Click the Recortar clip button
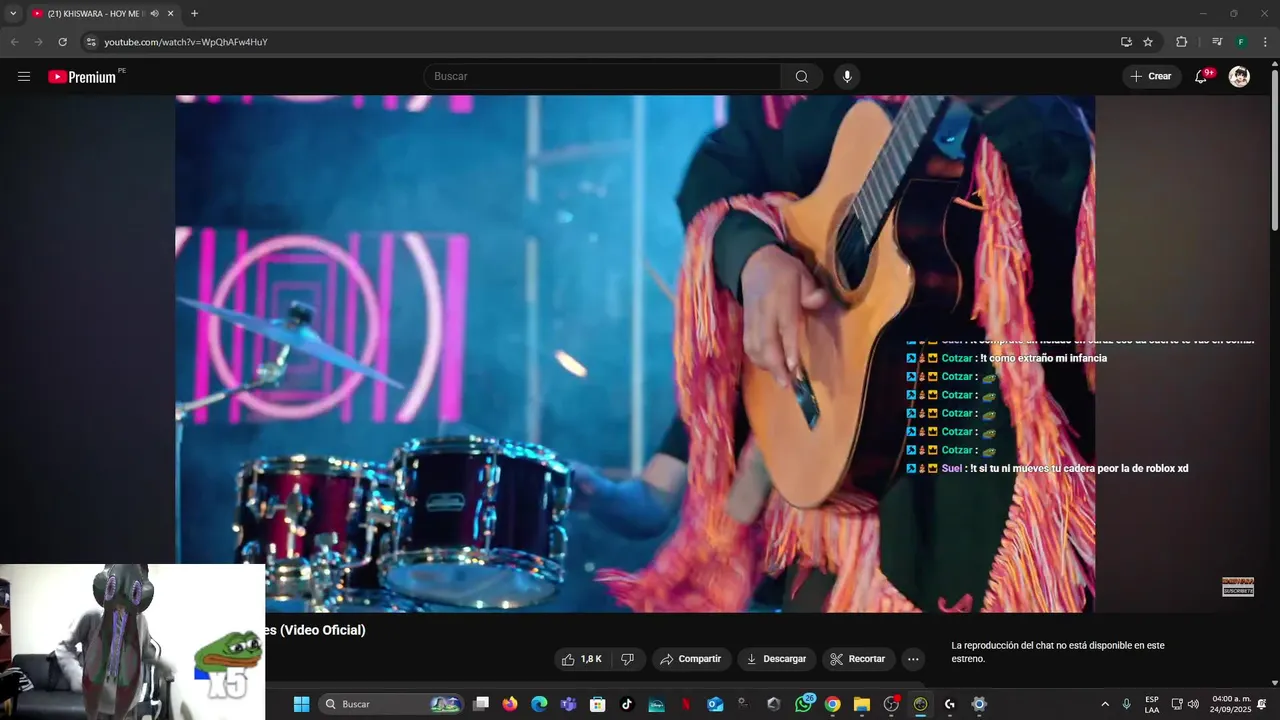 click(x=858, y=659)
